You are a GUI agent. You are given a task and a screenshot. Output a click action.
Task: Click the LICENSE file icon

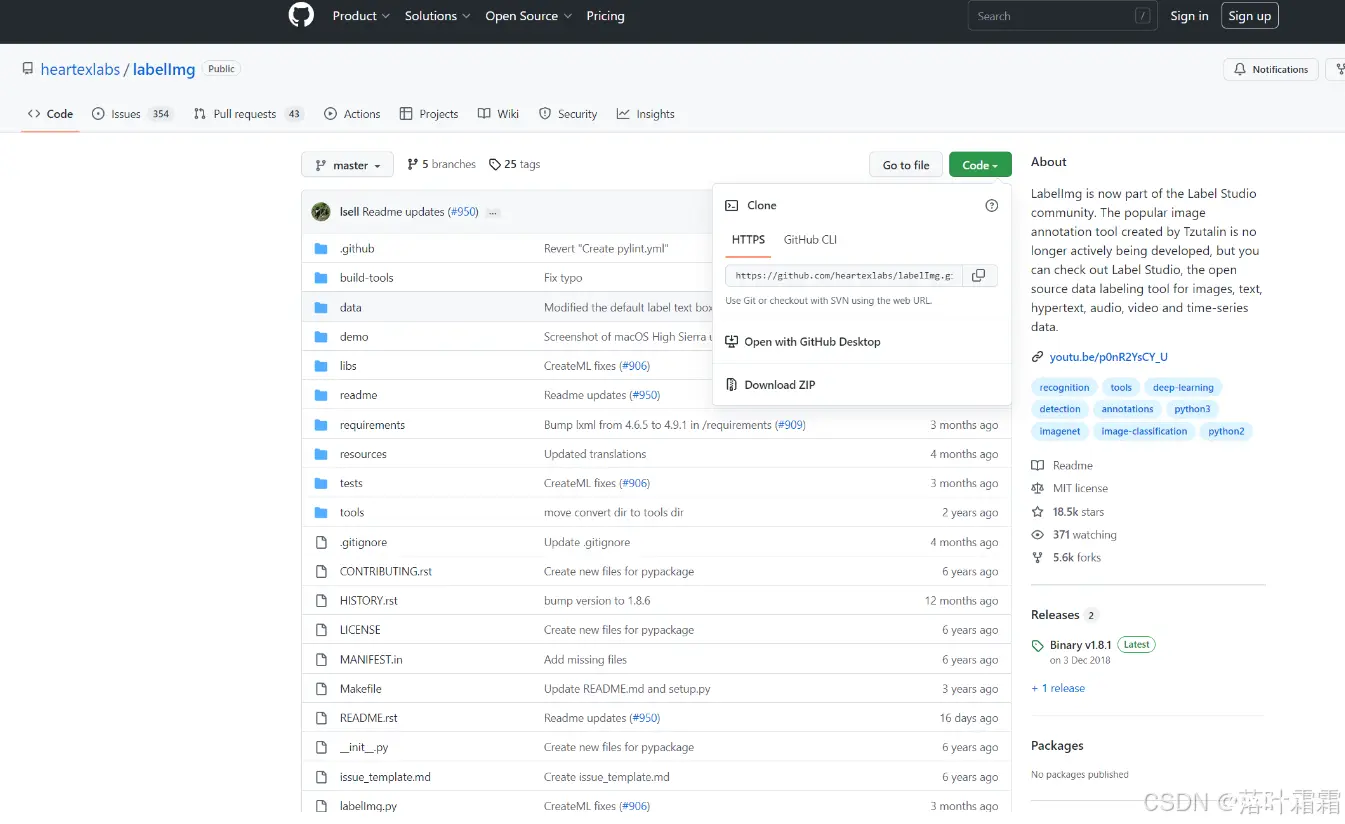coord(321,630)
